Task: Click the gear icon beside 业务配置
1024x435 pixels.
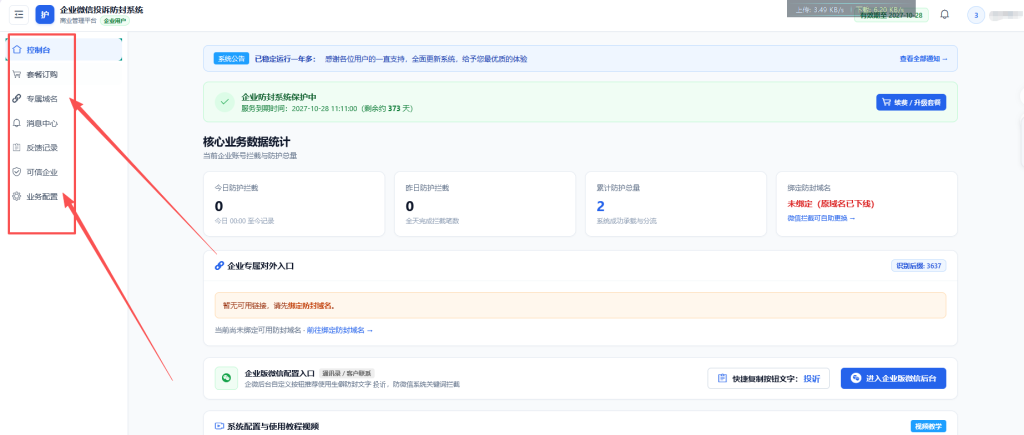Action: pos(17,196)
